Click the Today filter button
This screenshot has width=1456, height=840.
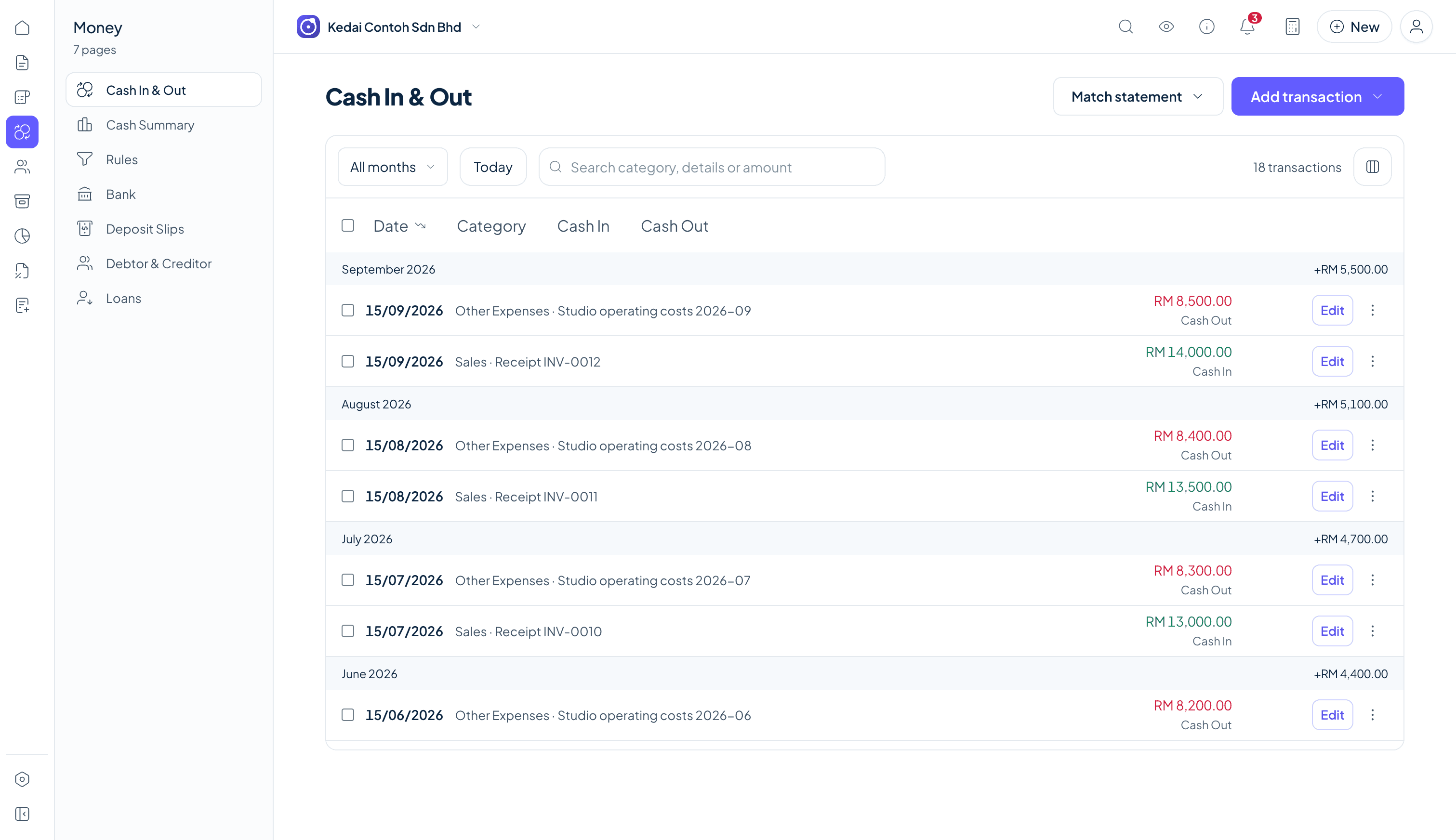pyautogui.click(x=493, y=167)
